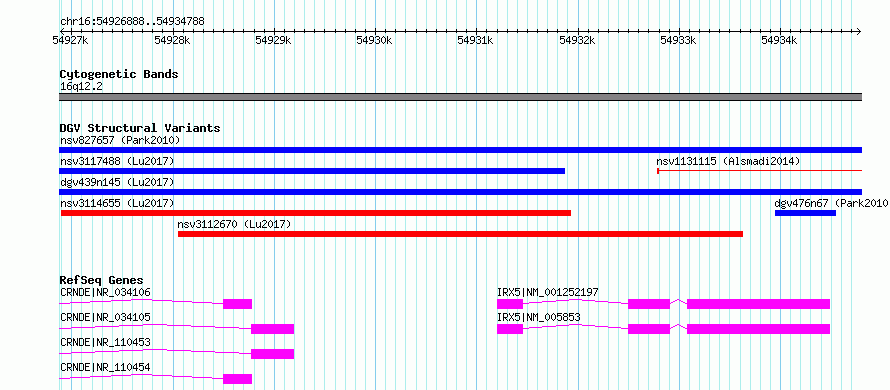Click the CRNDE NR_034105 exon block

(x=272, y=329)
